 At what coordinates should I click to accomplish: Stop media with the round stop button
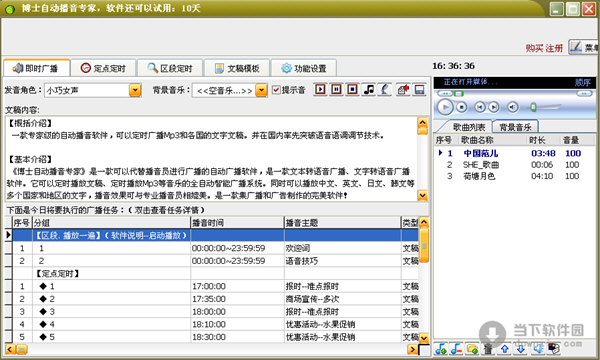coord(462,107)
